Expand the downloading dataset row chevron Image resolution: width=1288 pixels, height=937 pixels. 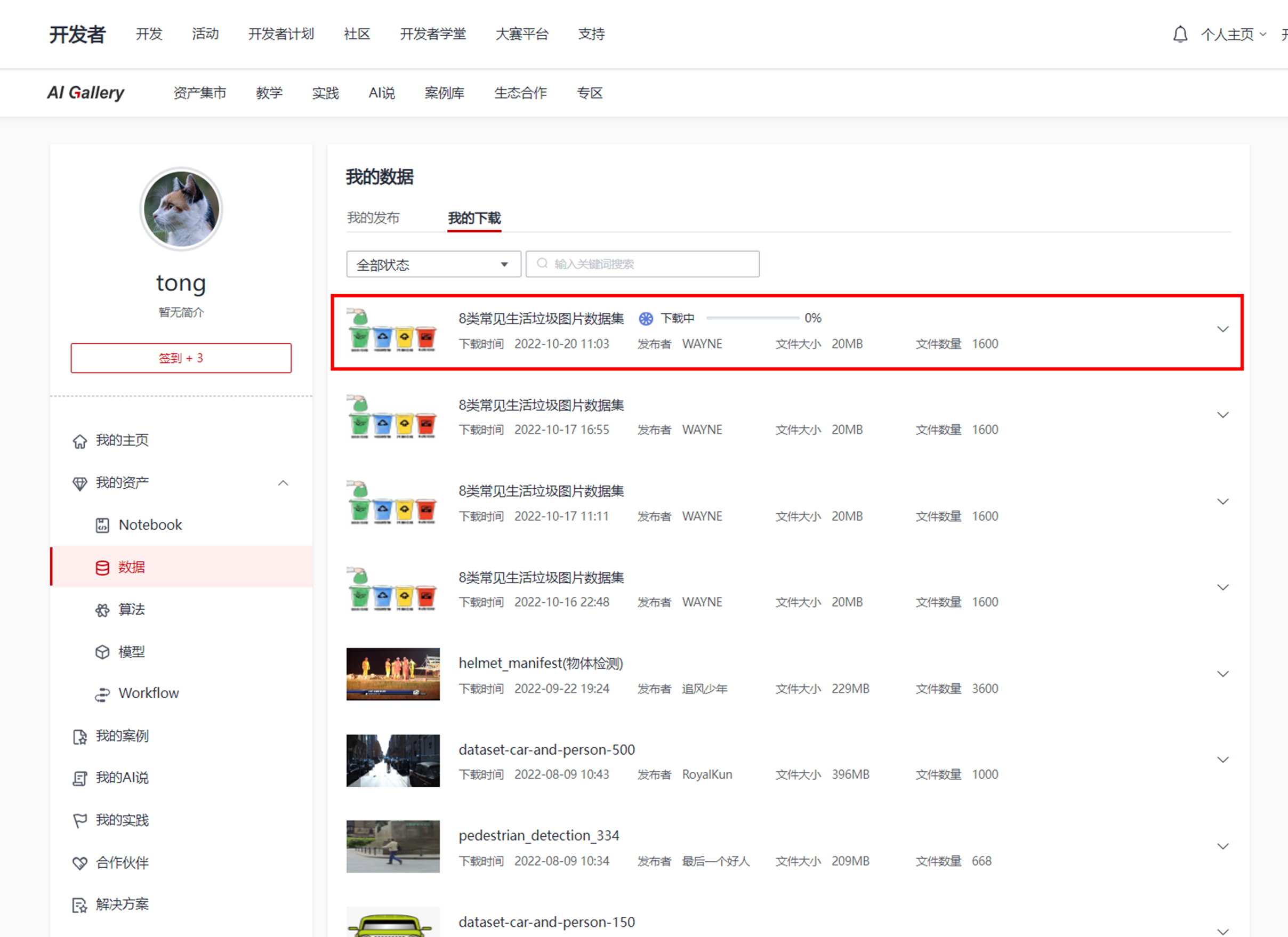(x=1222, y=329)
